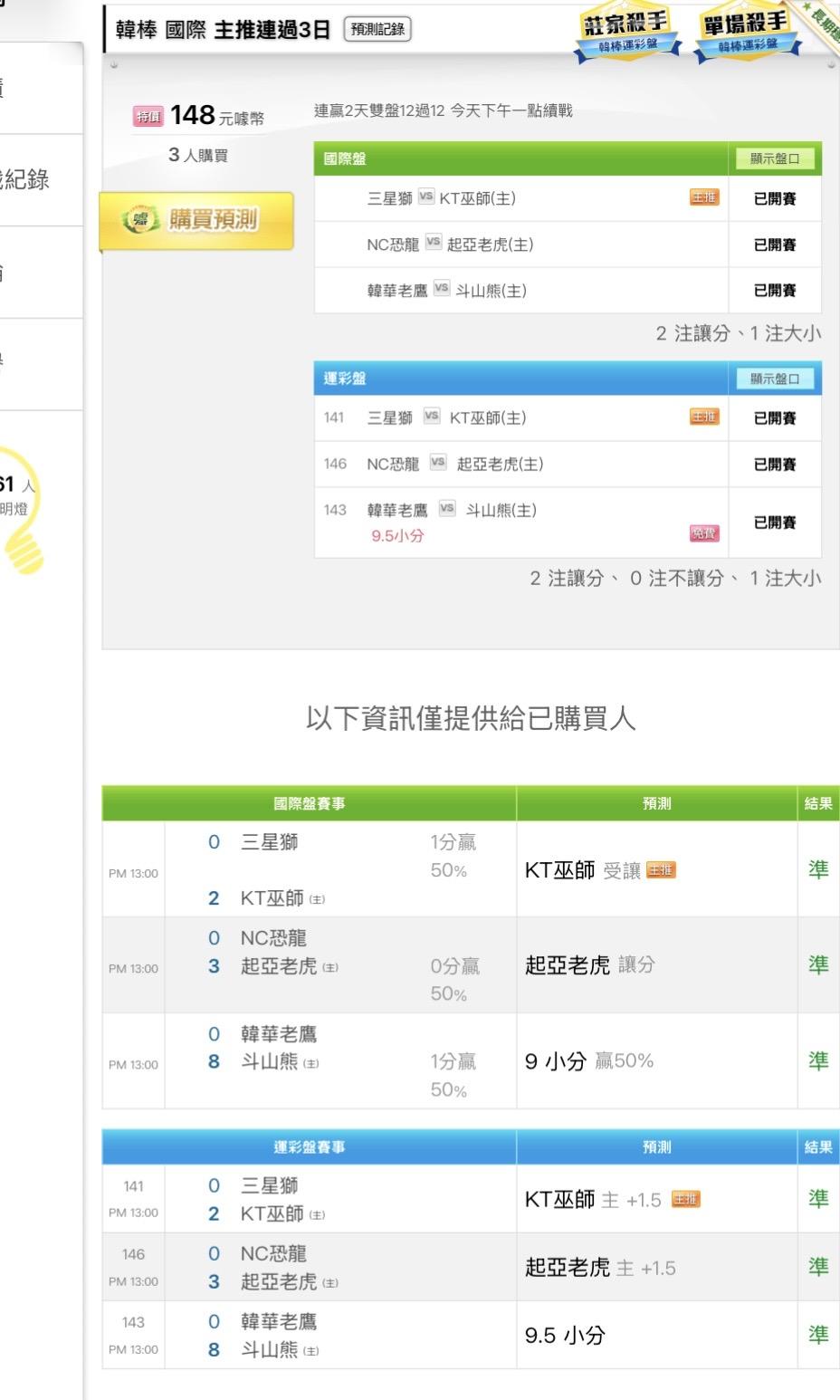Select the blue 運彩盤 section header
Screen dimensions: 840x1400
tap(520, 379)
